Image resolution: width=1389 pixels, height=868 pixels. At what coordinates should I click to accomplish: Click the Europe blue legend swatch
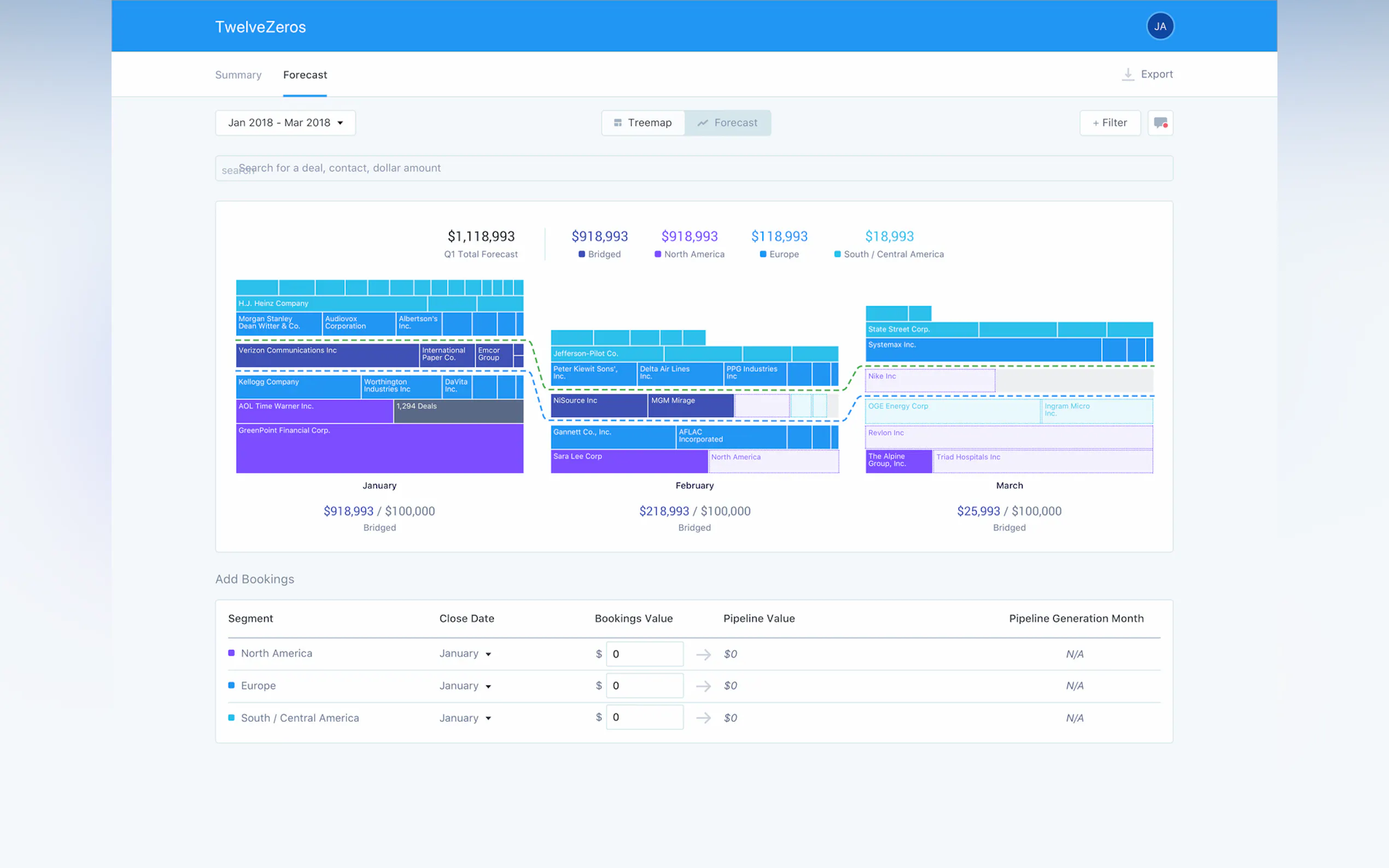pyautogui.click(x=763, y=254)
